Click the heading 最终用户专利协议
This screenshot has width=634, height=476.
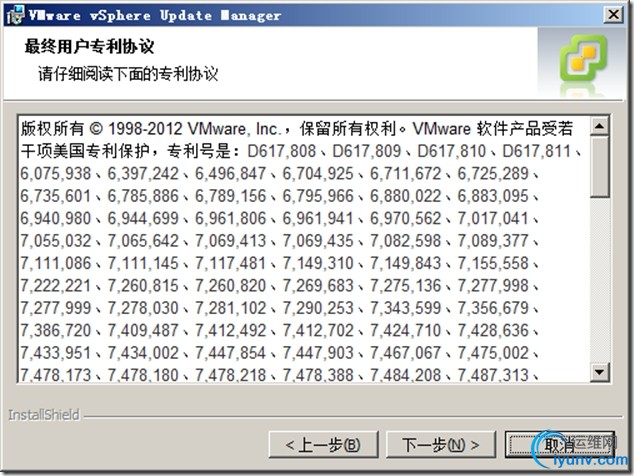click(89, 46)
